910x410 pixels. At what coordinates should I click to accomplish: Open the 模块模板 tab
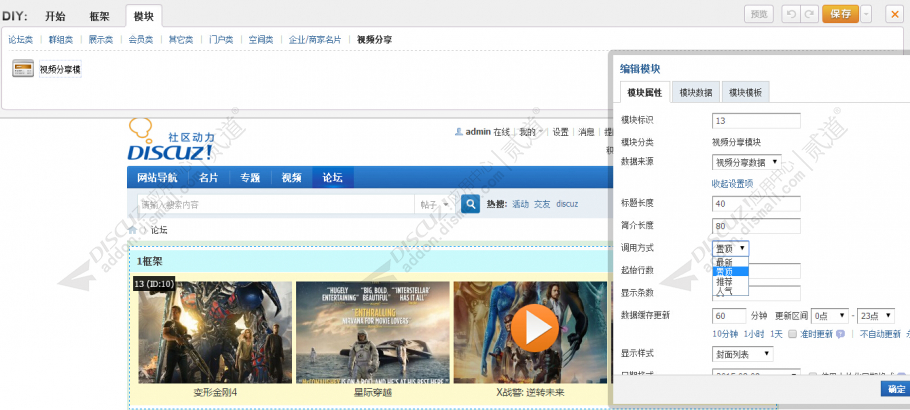pyautogui.click(x=745, y=92)
